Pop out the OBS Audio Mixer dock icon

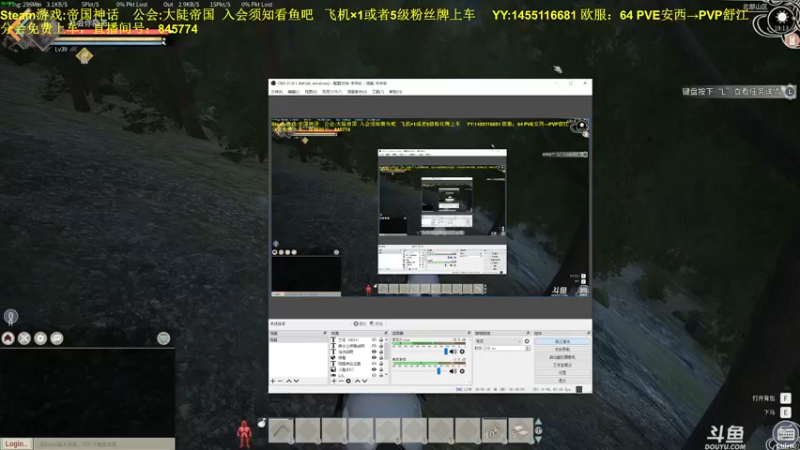point(469,333)
